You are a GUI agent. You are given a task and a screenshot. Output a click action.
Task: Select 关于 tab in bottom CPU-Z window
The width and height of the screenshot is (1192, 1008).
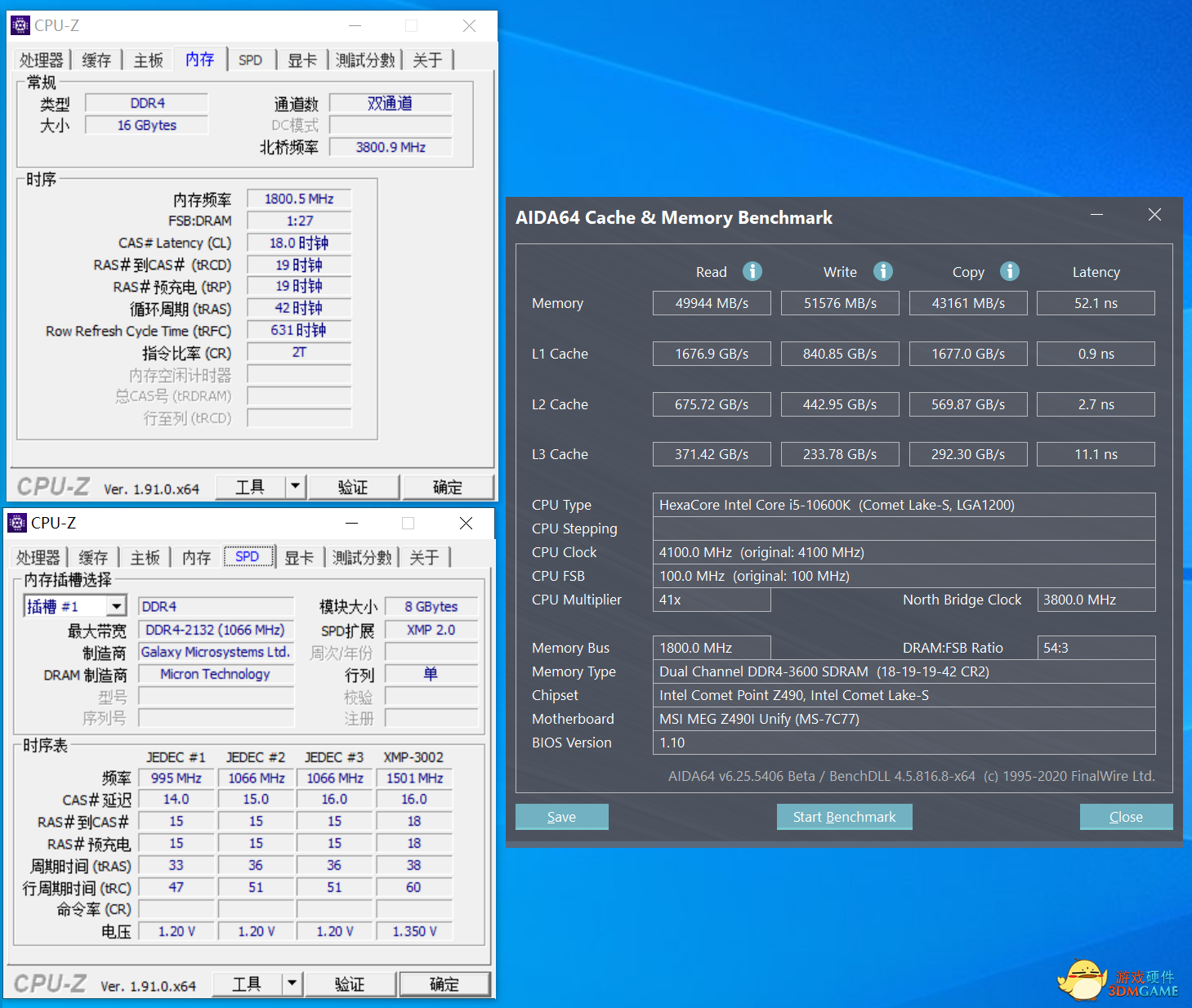(424, 558)
